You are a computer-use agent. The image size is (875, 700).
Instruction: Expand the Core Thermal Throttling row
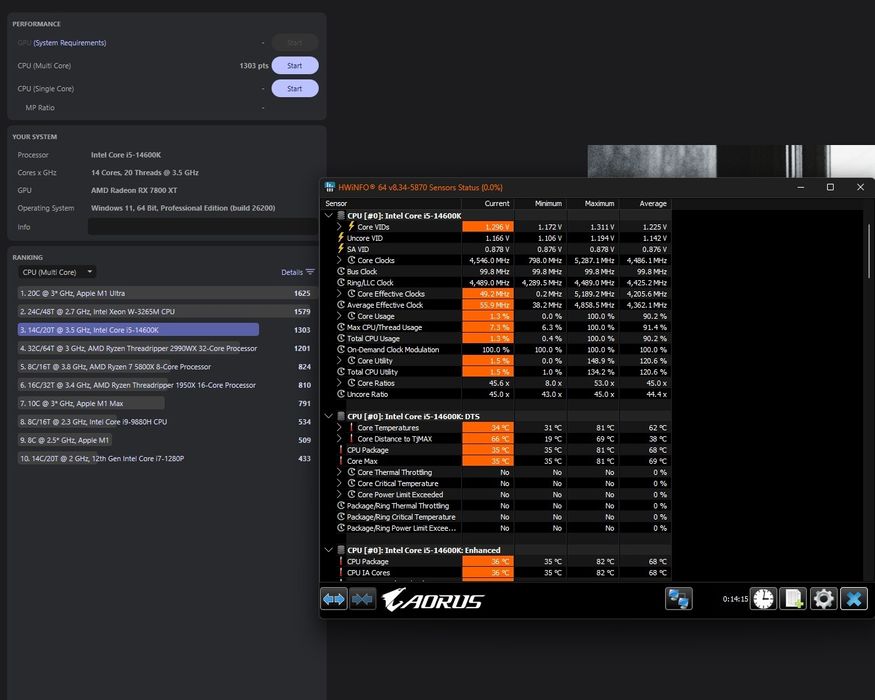click(339, 472)
